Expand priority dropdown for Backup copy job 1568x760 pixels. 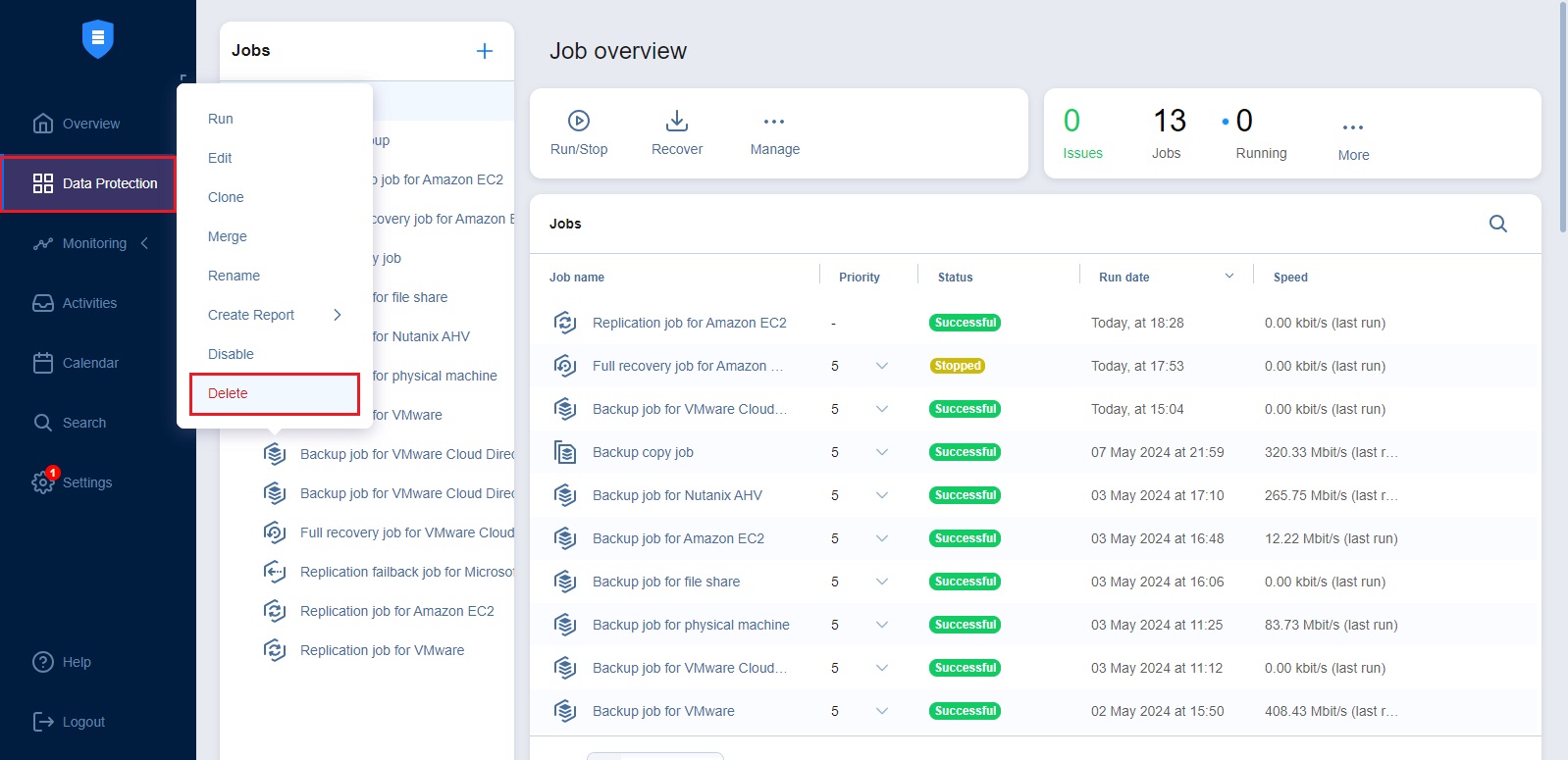tap(882, 452)
